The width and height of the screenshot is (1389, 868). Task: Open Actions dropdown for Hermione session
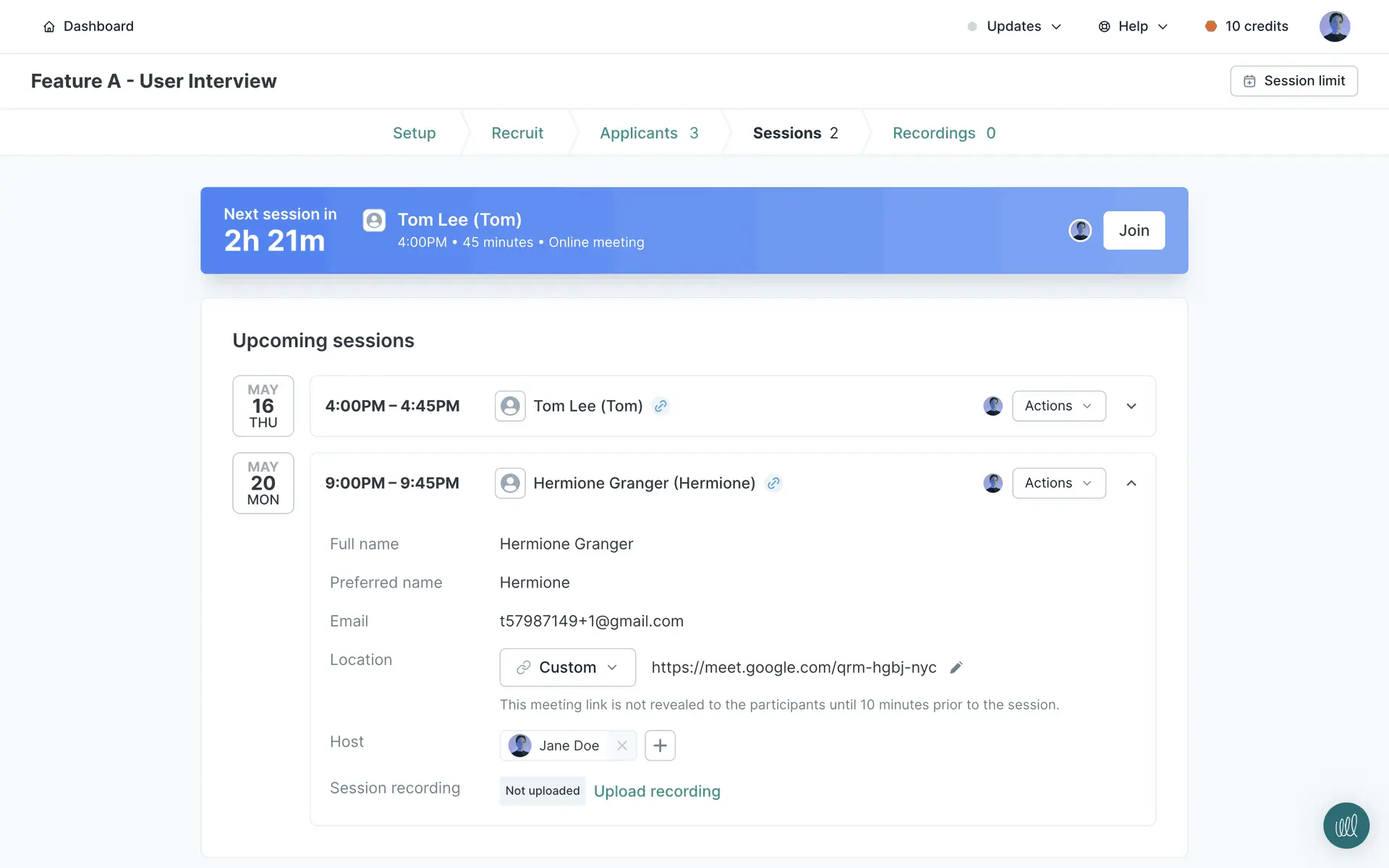tap(1058, 483)
